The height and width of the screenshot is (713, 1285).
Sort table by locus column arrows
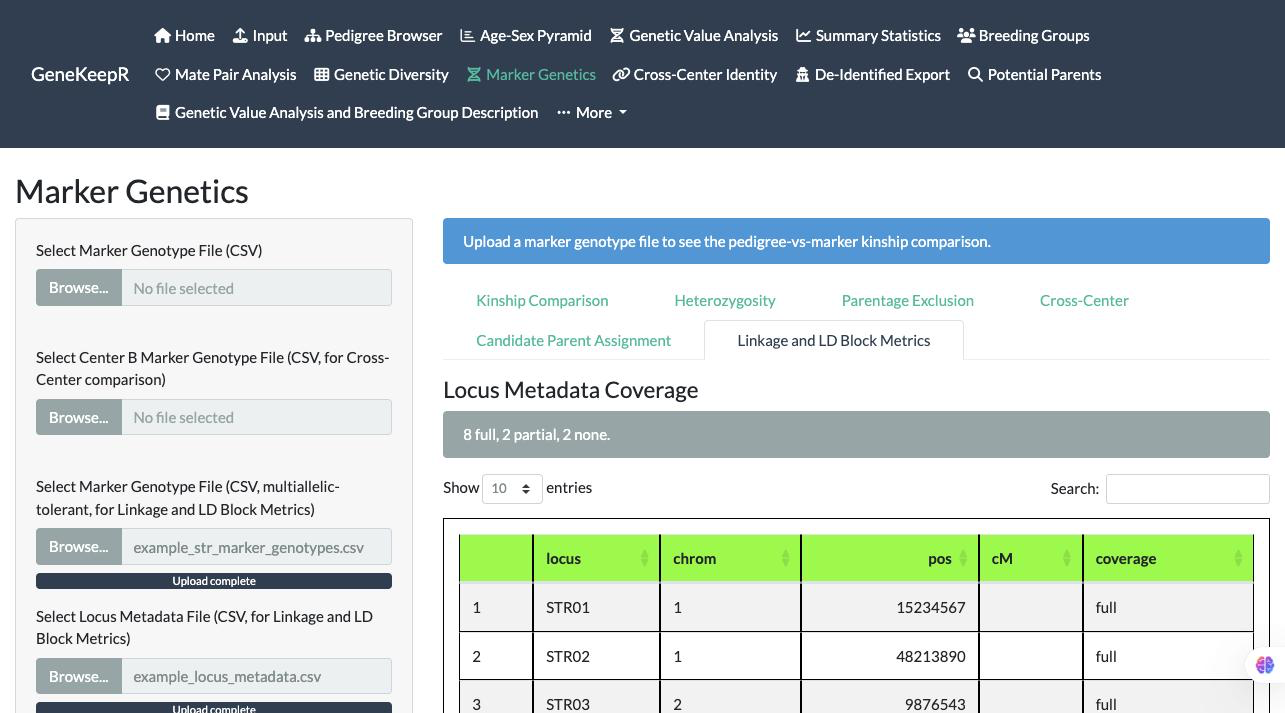point(644,559)
